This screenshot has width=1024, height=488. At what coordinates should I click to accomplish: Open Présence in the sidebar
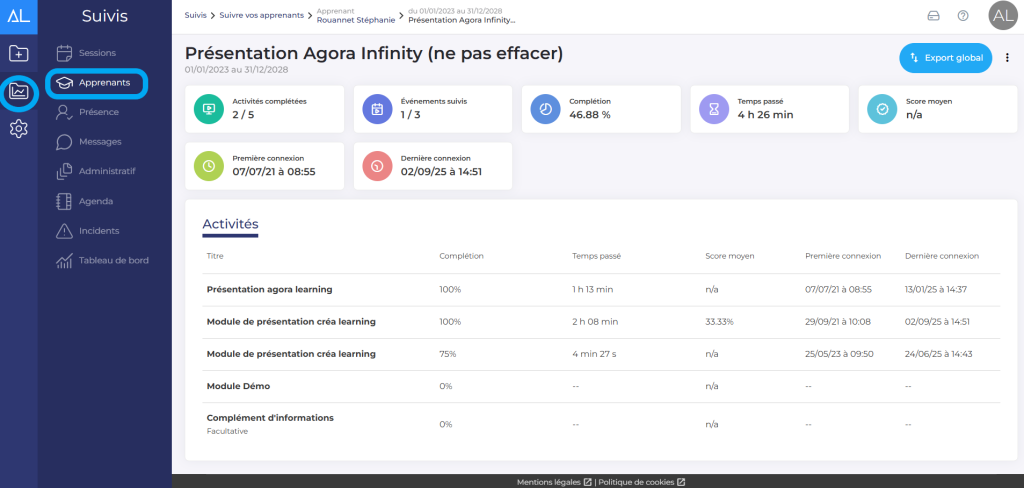tap(98, 112)
